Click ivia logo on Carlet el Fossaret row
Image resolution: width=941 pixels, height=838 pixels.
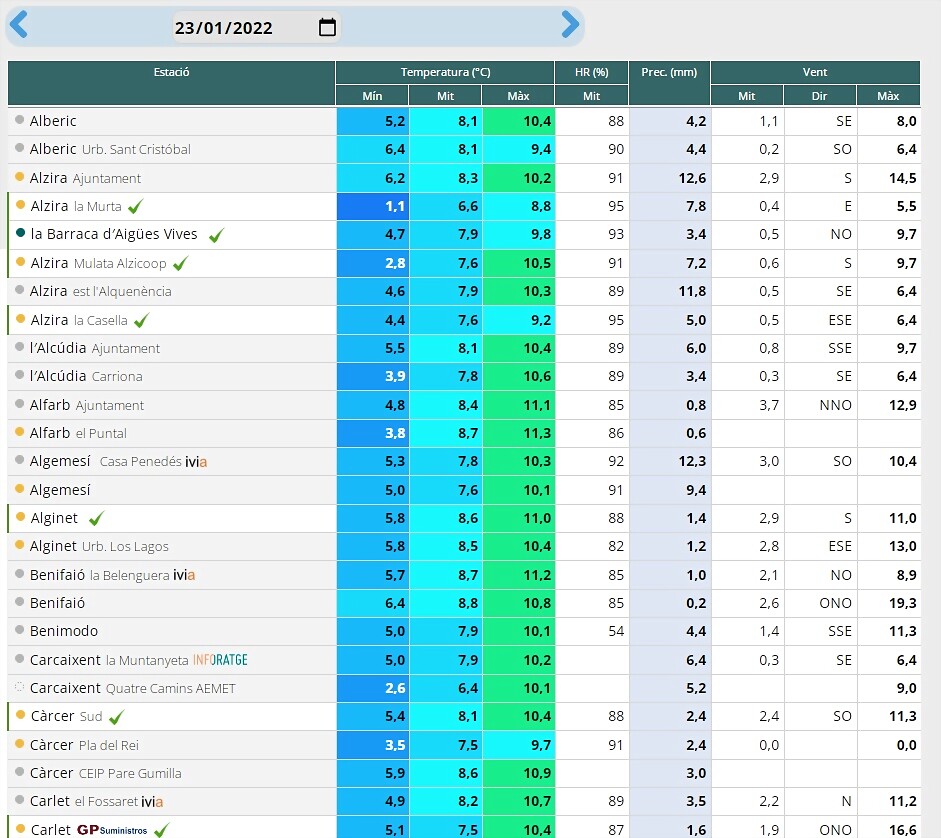152,801
